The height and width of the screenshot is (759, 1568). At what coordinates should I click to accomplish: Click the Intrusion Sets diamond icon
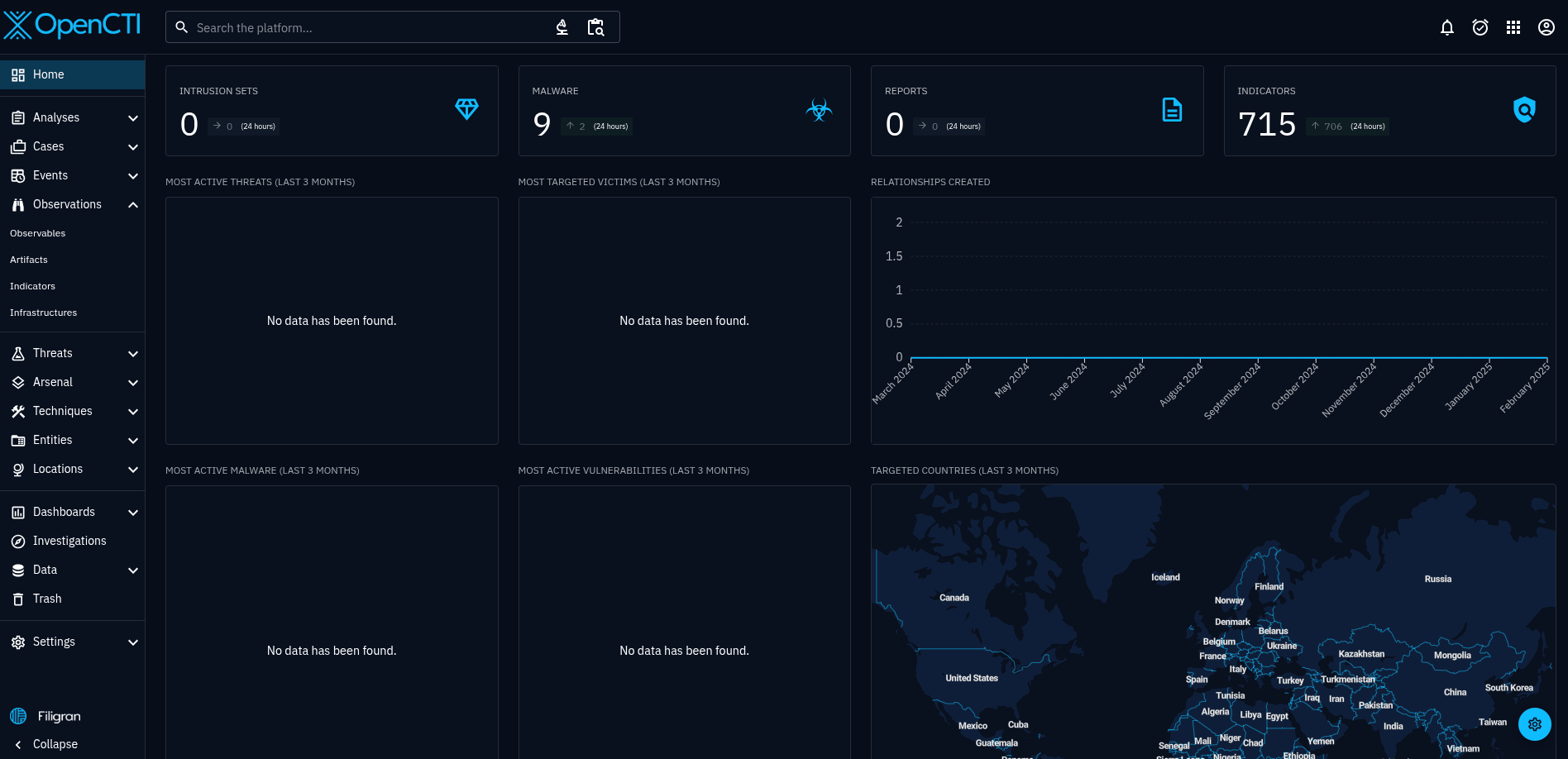coord(466,109)
